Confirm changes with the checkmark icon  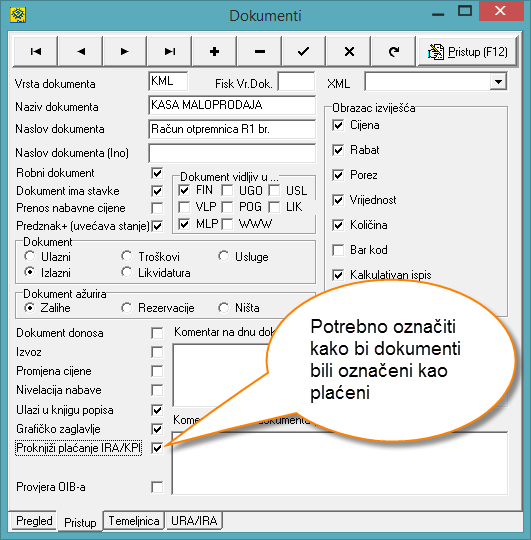click(x=303, y=51)
